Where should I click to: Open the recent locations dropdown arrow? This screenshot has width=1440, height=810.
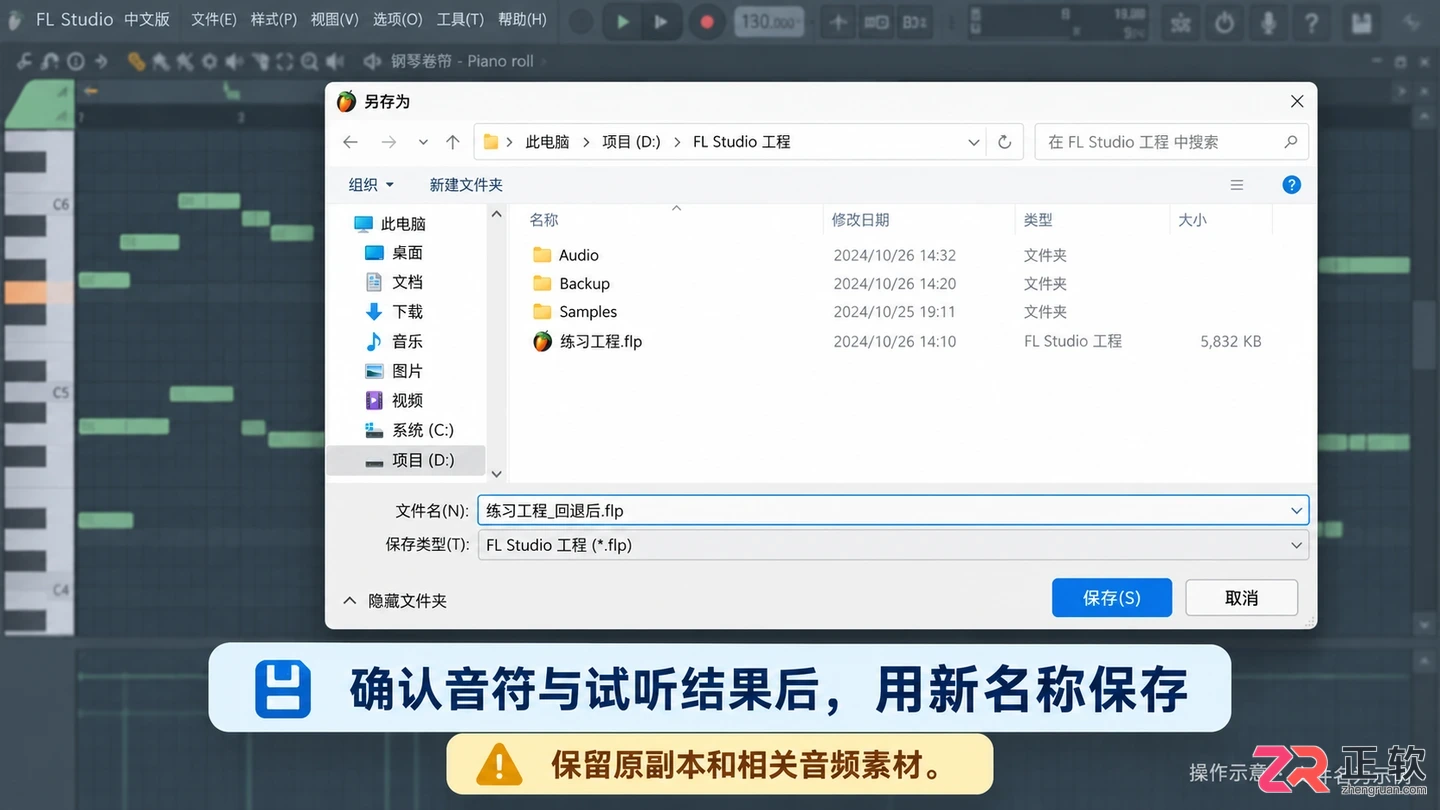coord(423,142)
